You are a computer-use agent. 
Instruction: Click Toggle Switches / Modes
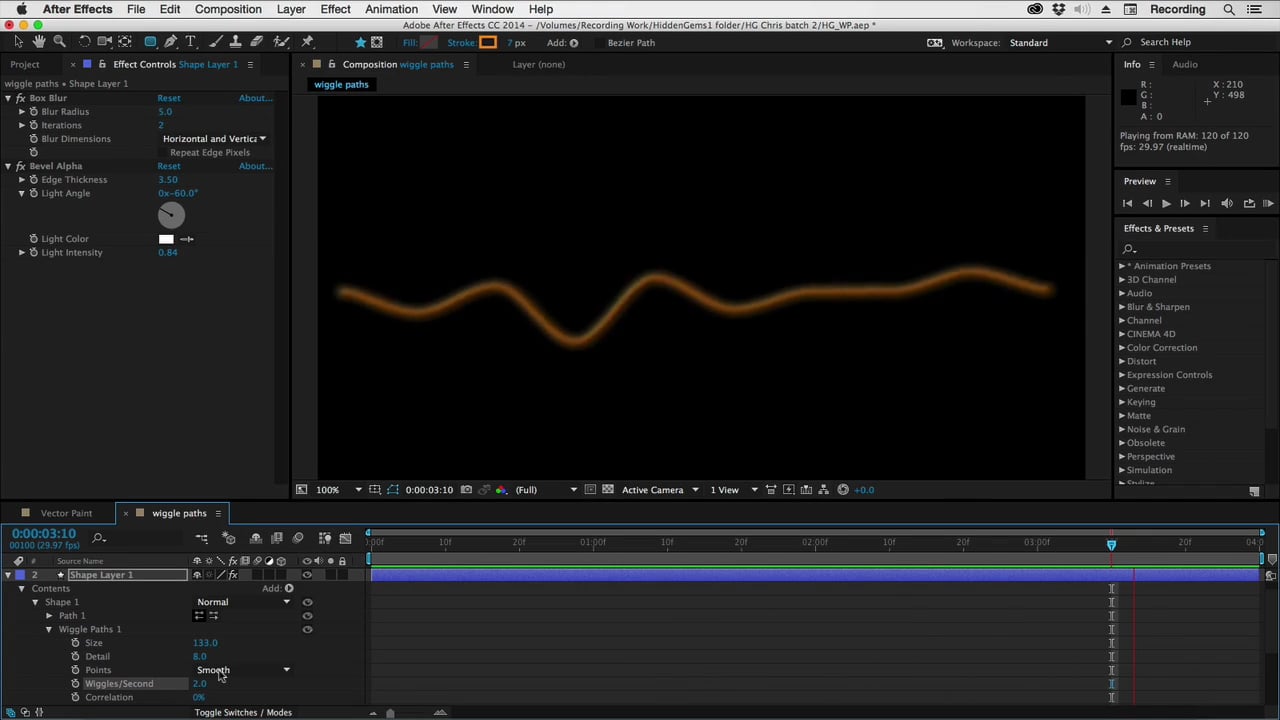(243, 712)
